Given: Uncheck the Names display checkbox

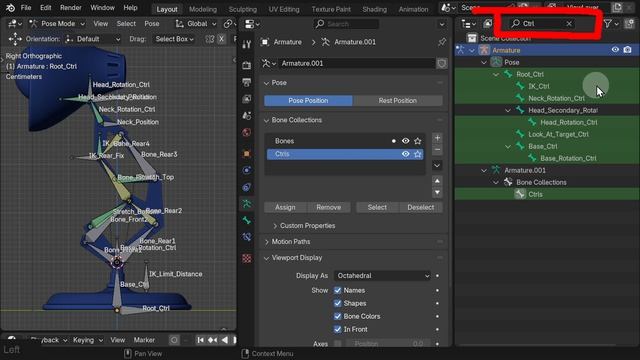Looking at the screenshot, I should pos(338,290).
